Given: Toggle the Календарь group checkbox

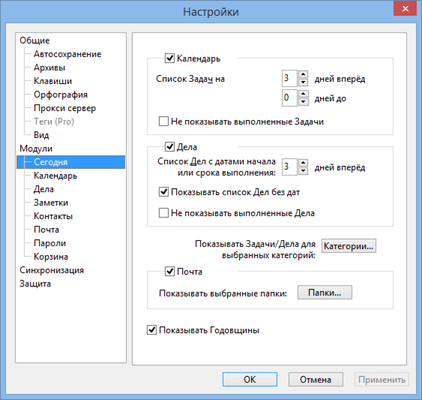Looking at the screenshot, I should [x=170, y=58].
